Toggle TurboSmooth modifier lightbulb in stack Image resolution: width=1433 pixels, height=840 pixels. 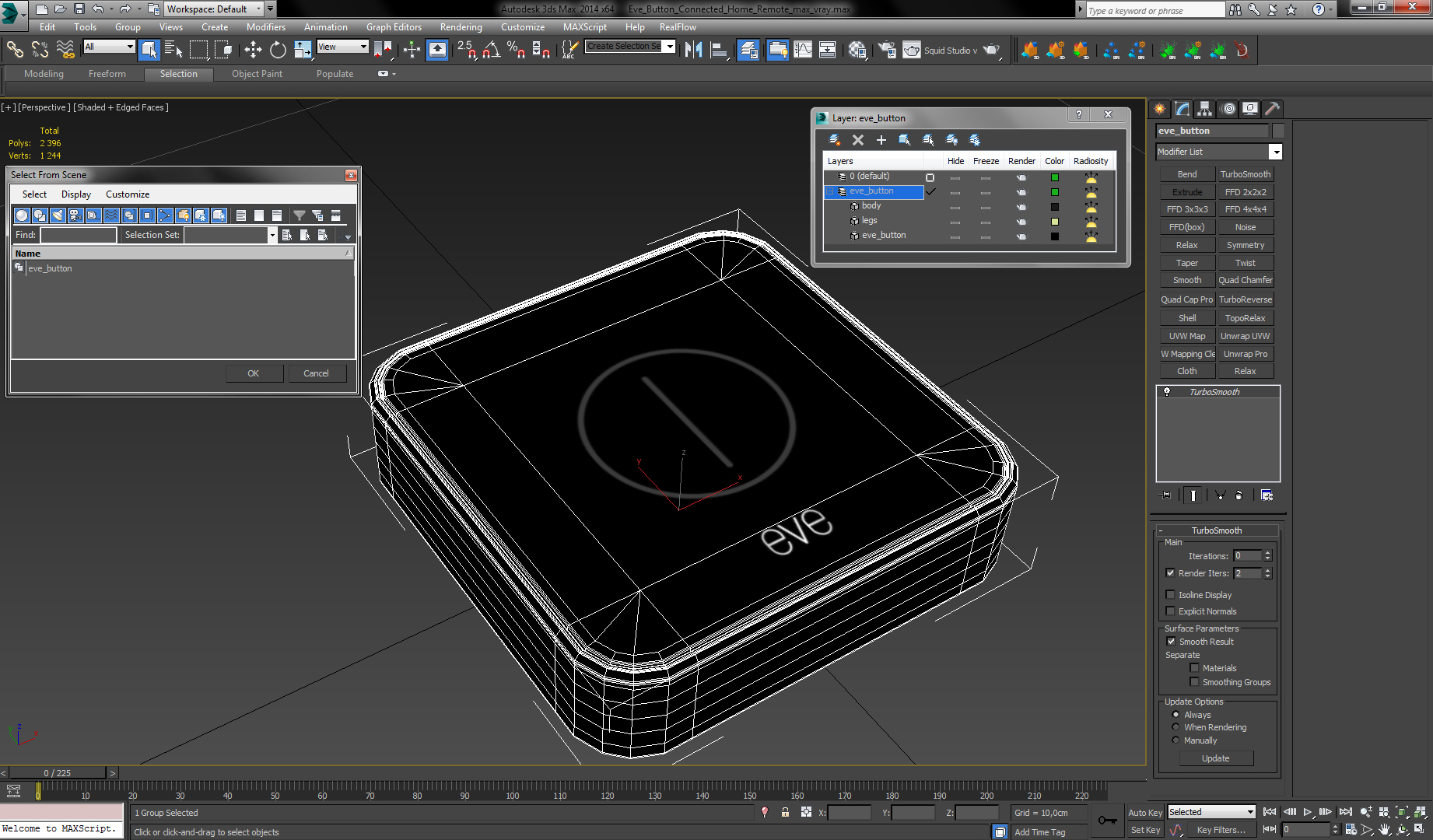tap(1167, 392)
